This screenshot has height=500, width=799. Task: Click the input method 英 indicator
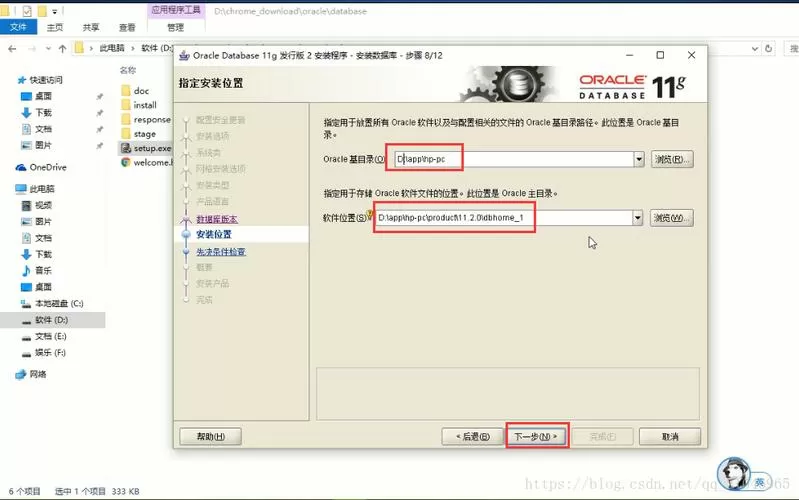pos(759,482)
